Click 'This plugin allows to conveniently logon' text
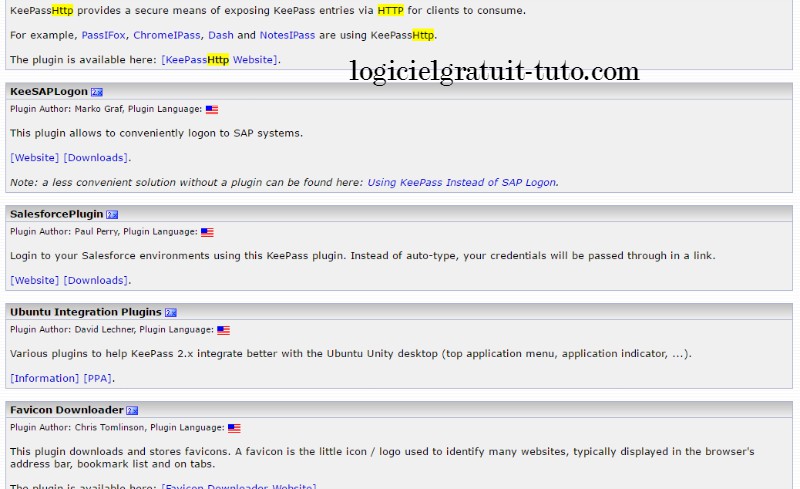The image size is (800, 489). click(156, 133)
